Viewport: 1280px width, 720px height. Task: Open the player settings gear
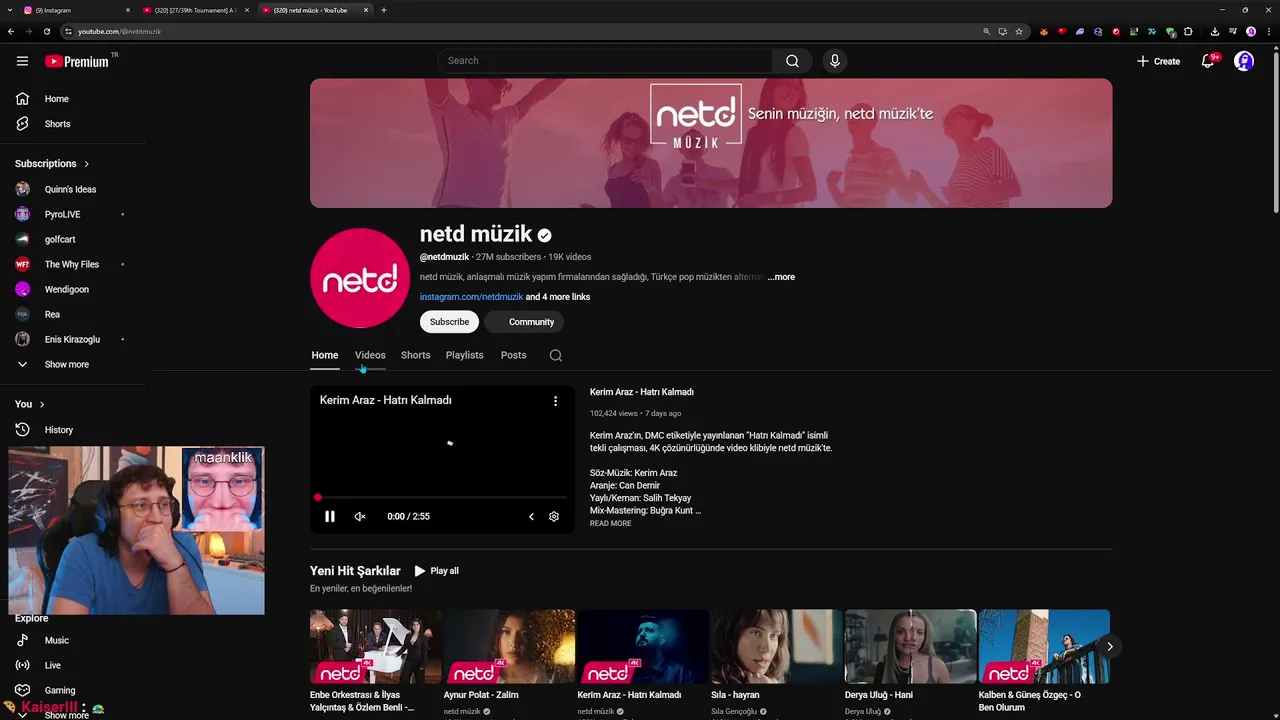(554, 517)
